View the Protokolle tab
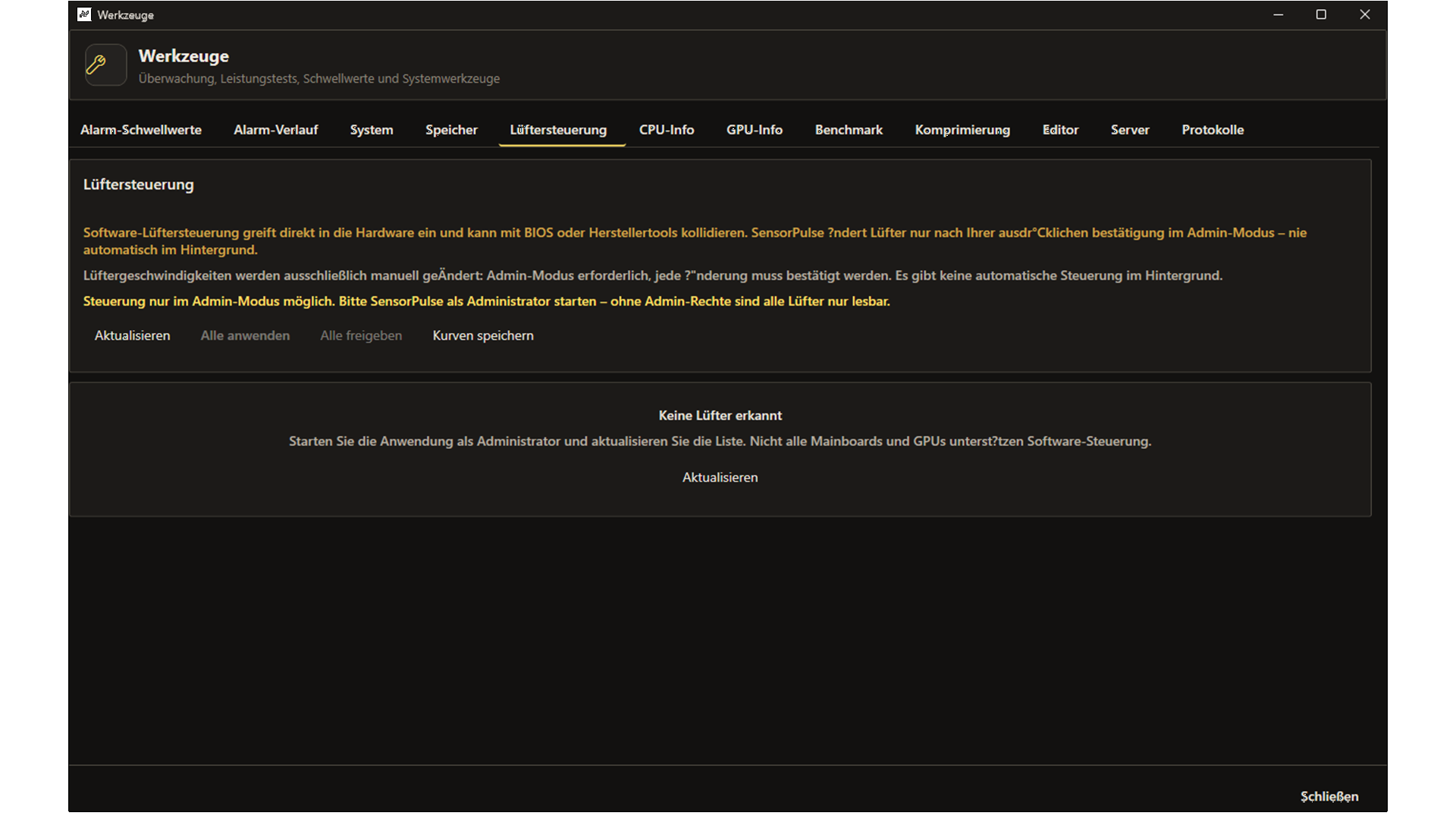The image size is (1456, 819). (1213, 130)
